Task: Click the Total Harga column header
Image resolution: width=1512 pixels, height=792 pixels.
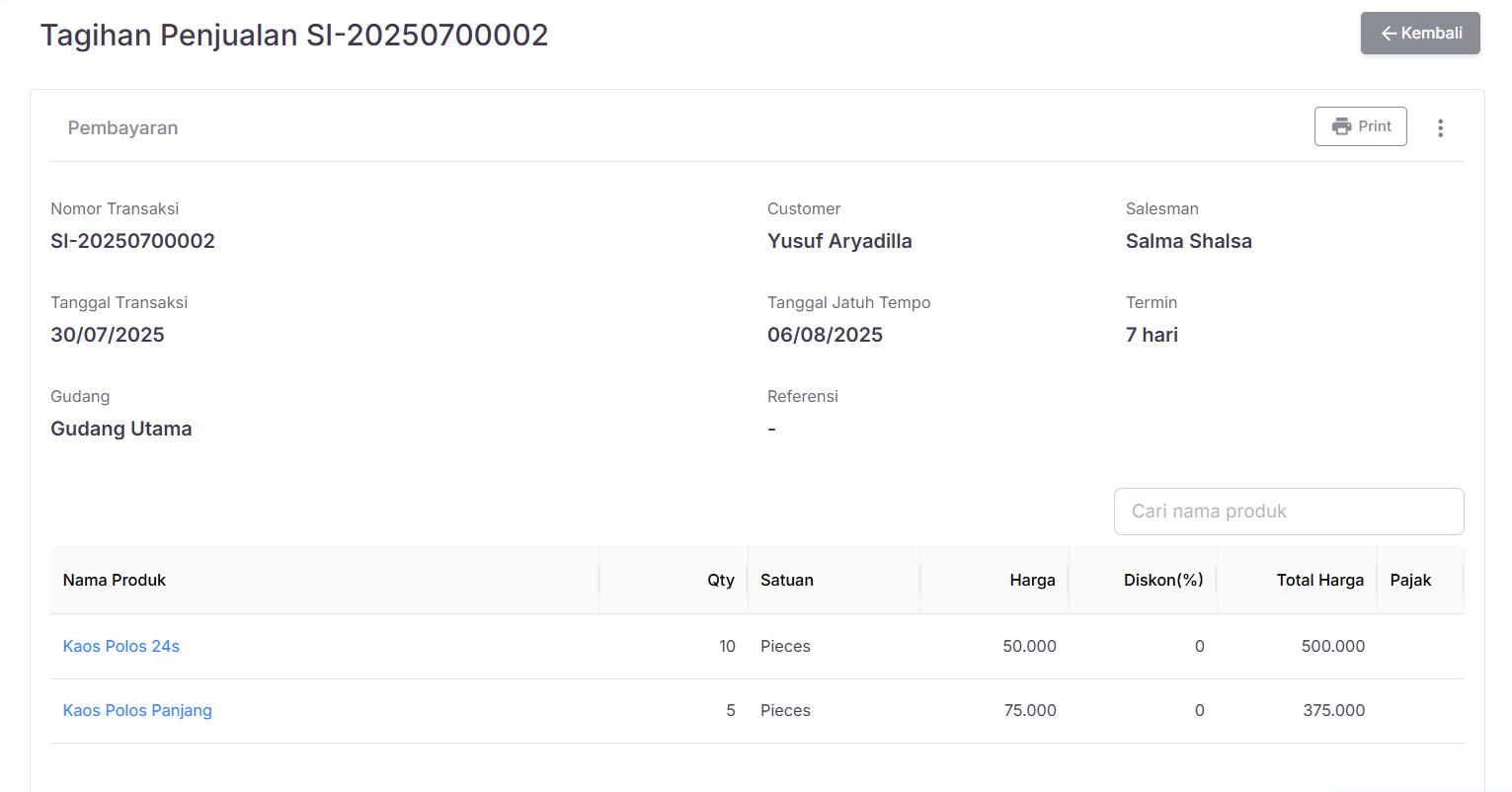Action: pyautogui.click(x=1320, y=580)
